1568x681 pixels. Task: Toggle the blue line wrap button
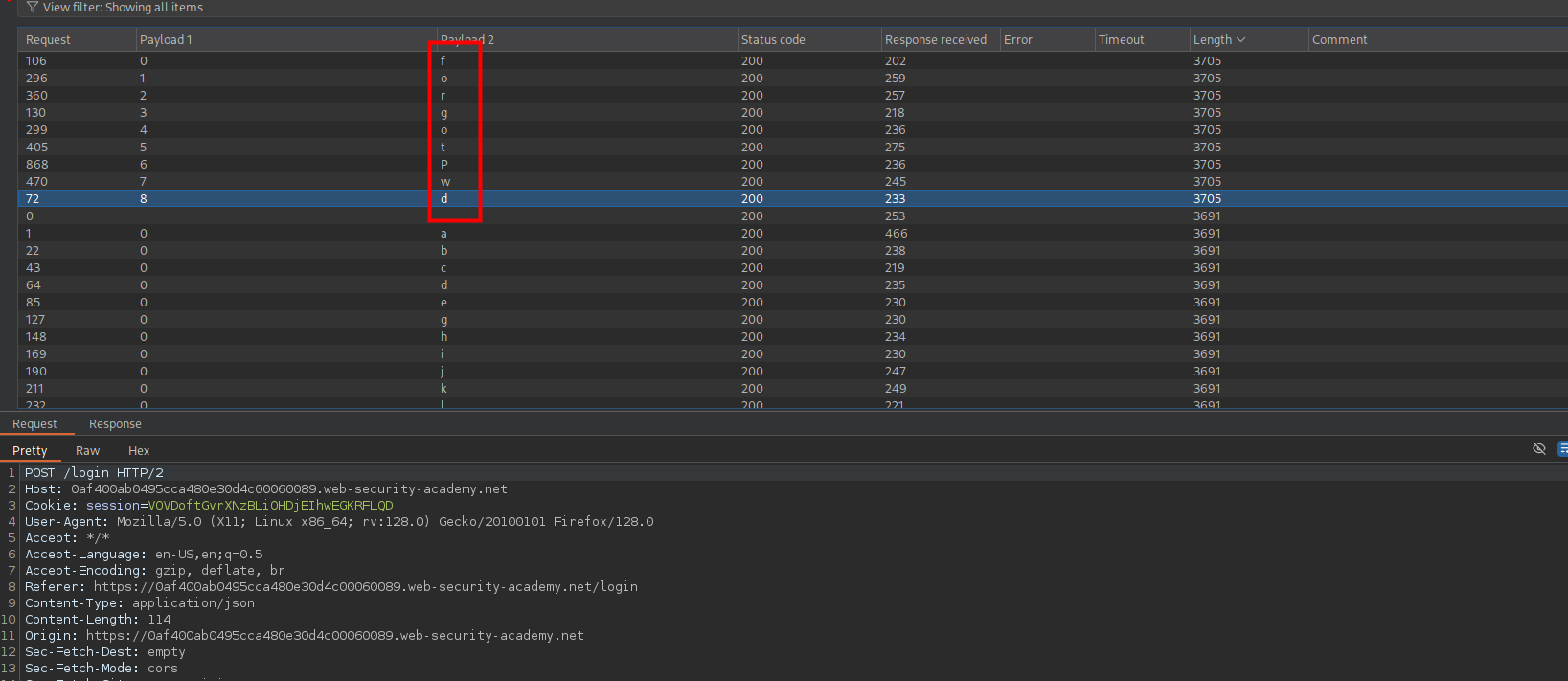click(1562, 448)
